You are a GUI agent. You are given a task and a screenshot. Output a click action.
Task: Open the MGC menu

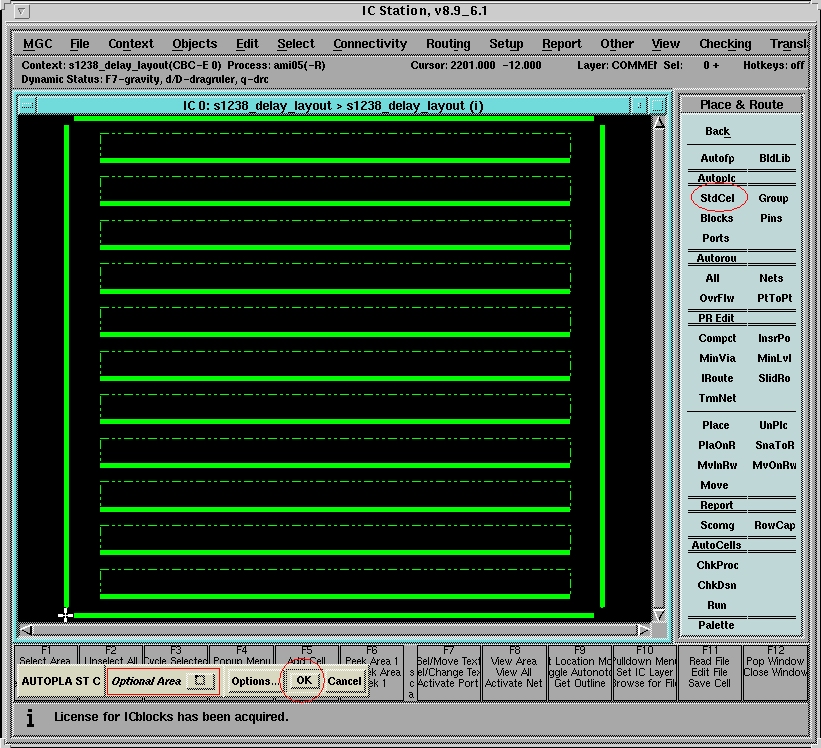pyautogui.click(x=38, y=44)
